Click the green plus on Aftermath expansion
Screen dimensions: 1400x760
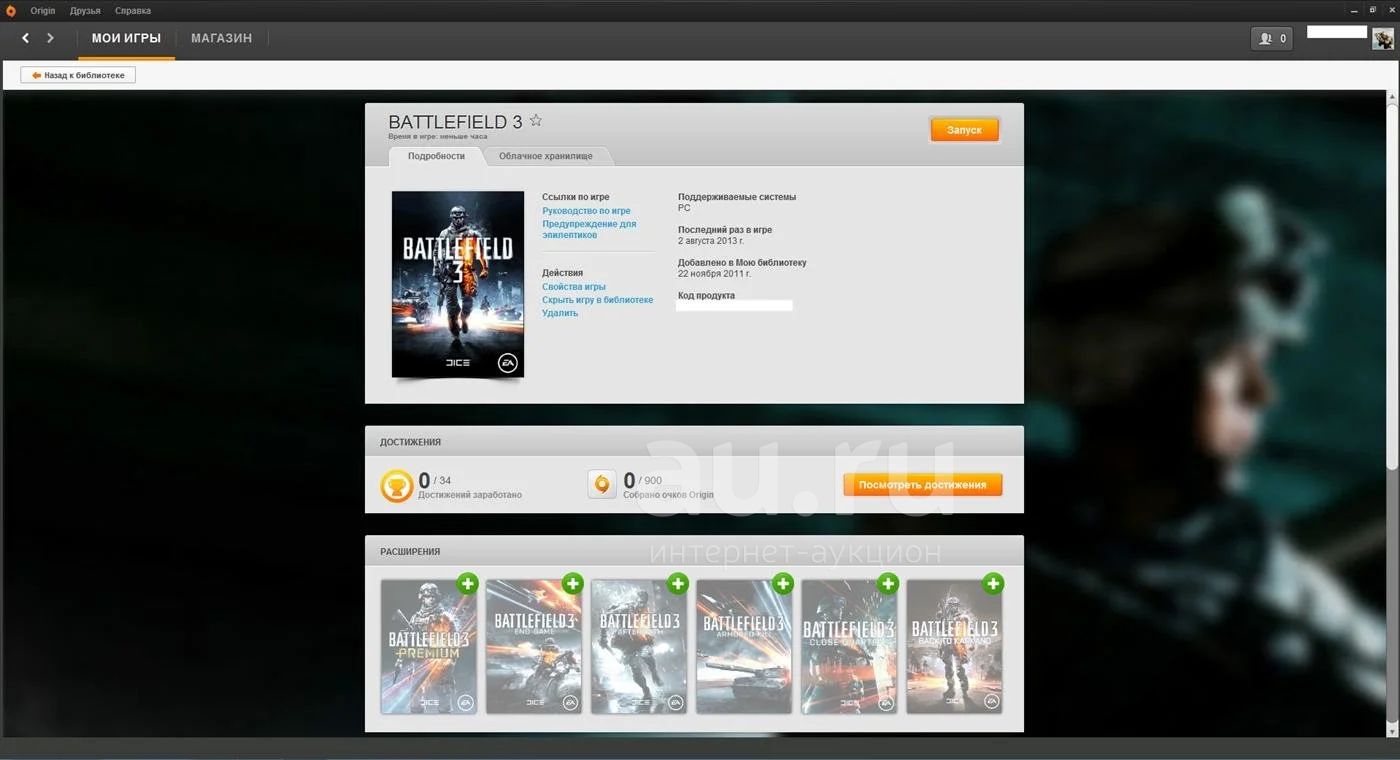pyautogui.click(x=677, y=583)
